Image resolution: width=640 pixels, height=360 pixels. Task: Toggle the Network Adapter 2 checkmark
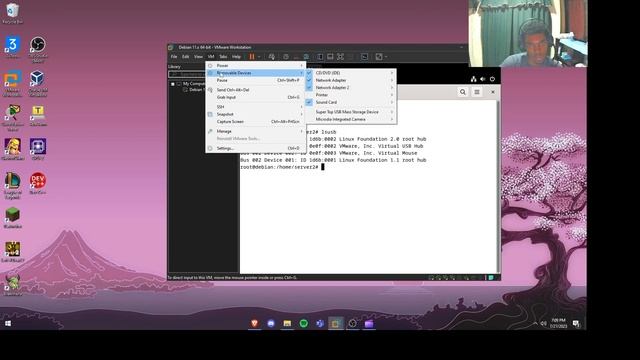[309, 87]
